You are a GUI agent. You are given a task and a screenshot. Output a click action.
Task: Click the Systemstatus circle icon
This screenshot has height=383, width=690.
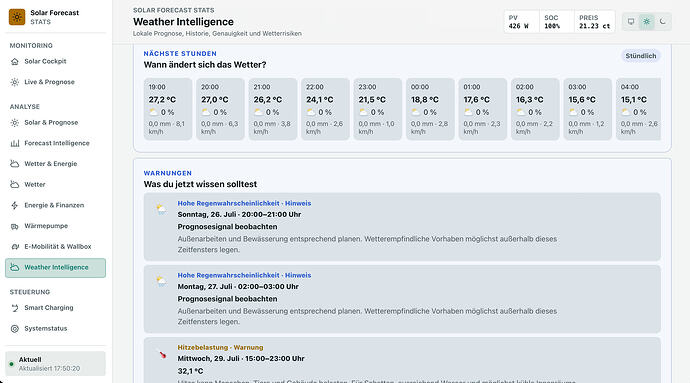pyautogui.click(x=15, y=328)
